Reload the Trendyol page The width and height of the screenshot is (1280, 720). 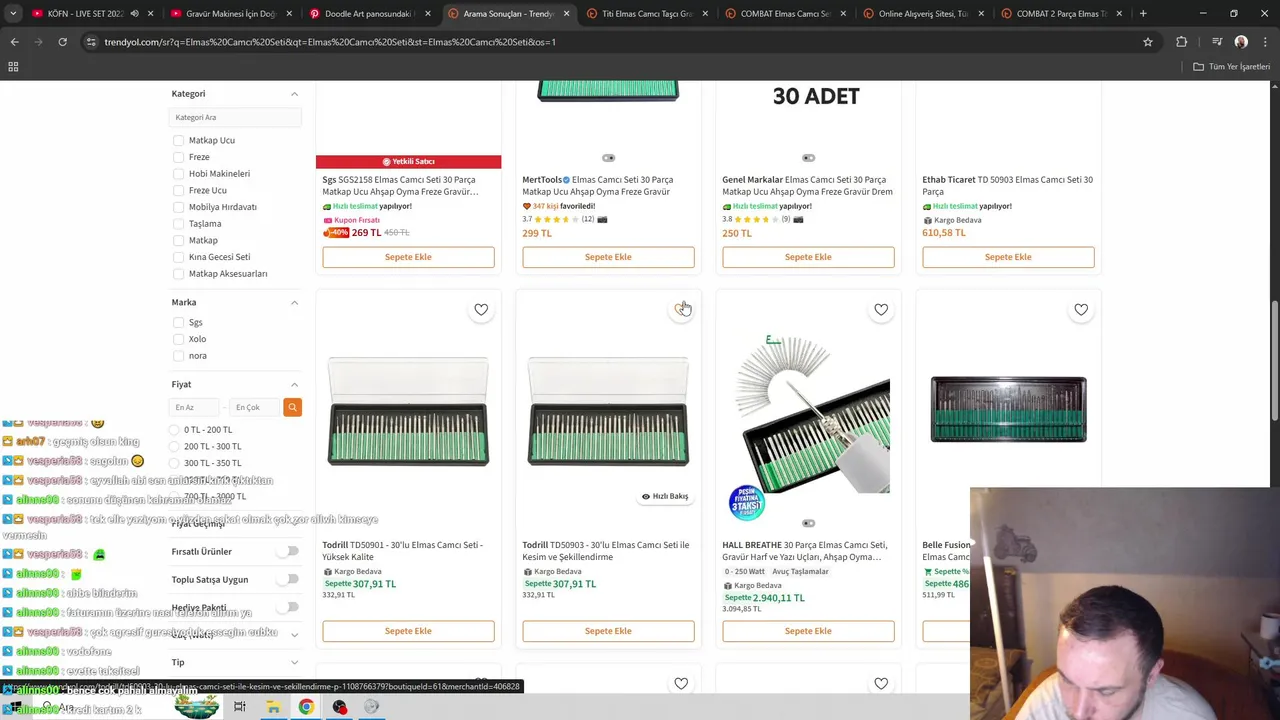62,42
